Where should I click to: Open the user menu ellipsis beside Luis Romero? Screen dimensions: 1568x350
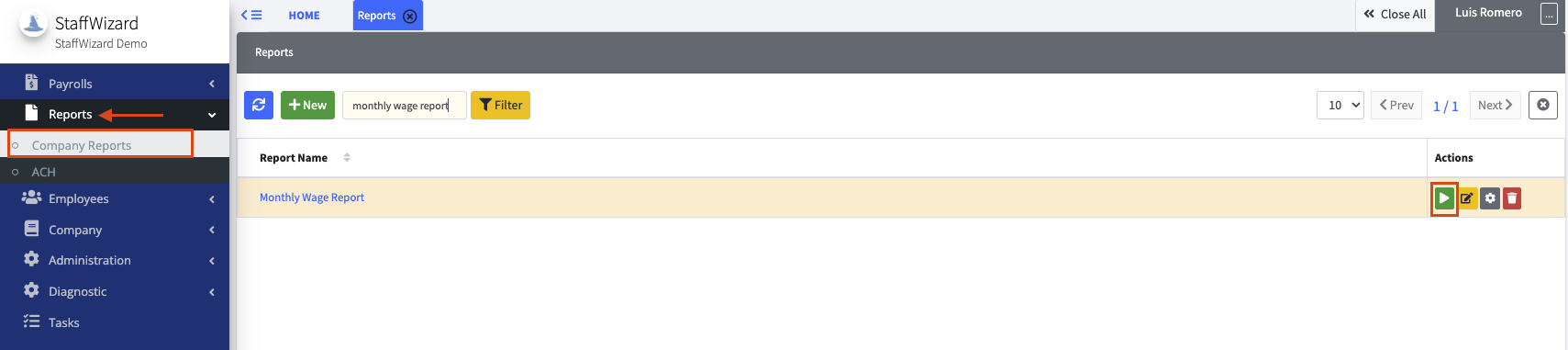pyautogui.click(x=1549, y=14)
